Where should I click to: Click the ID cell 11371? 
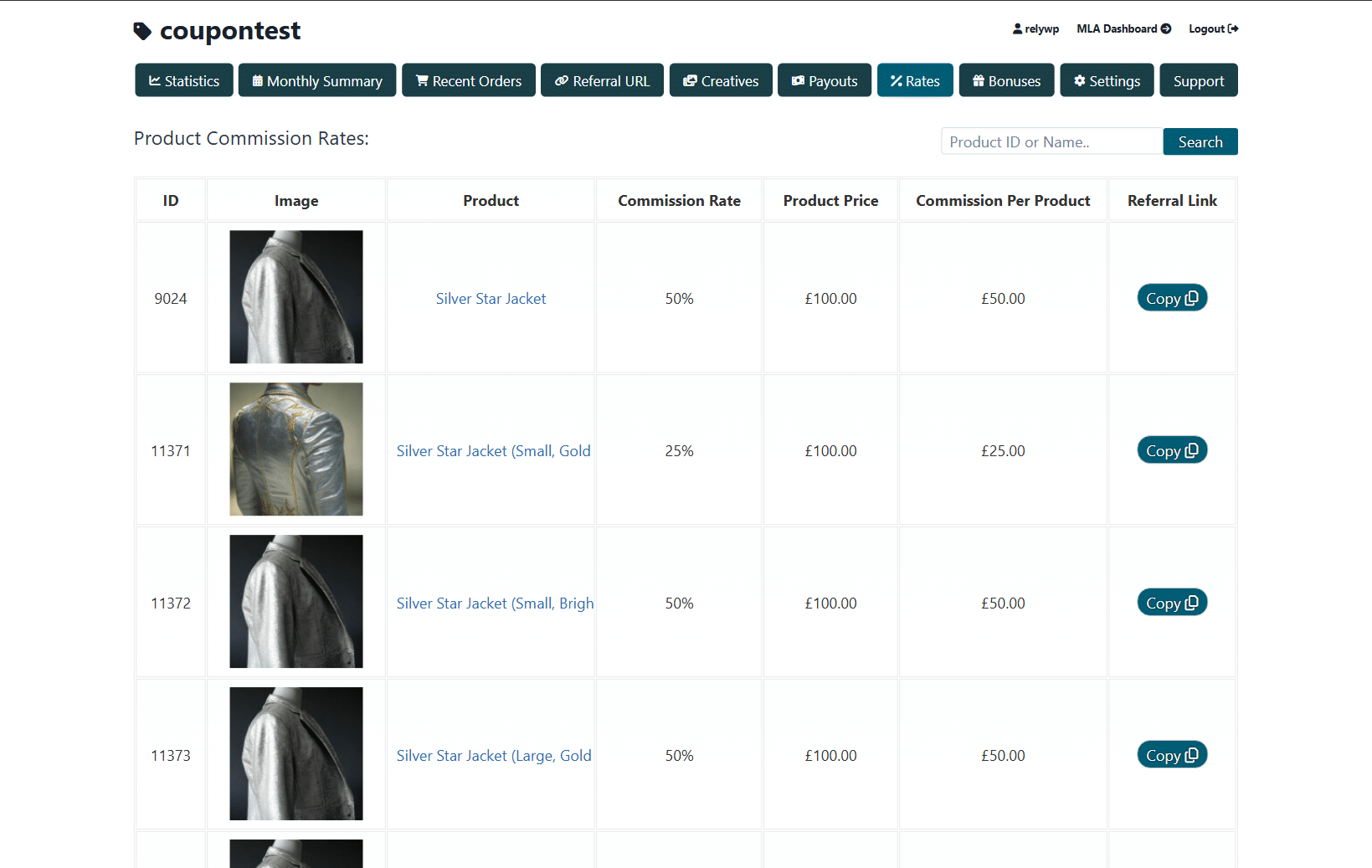click(171, 451)
